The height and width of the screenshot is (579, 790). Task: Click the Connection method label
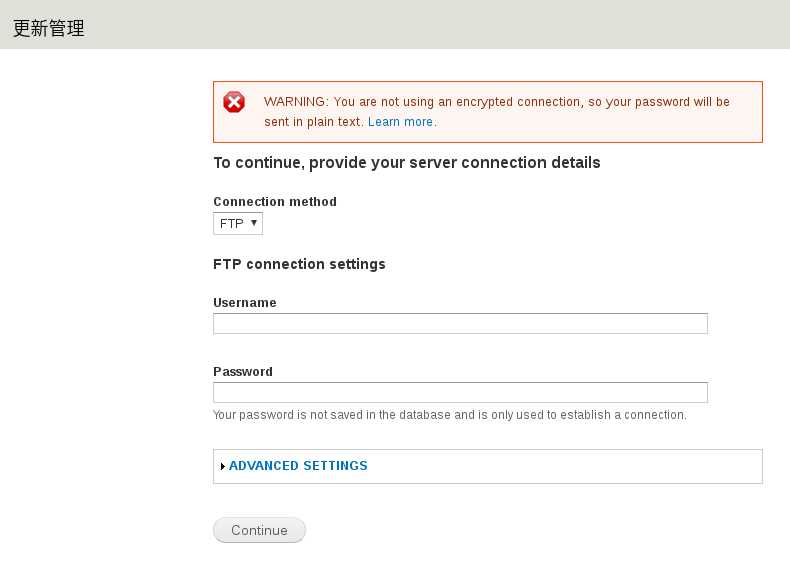(275, 202)
